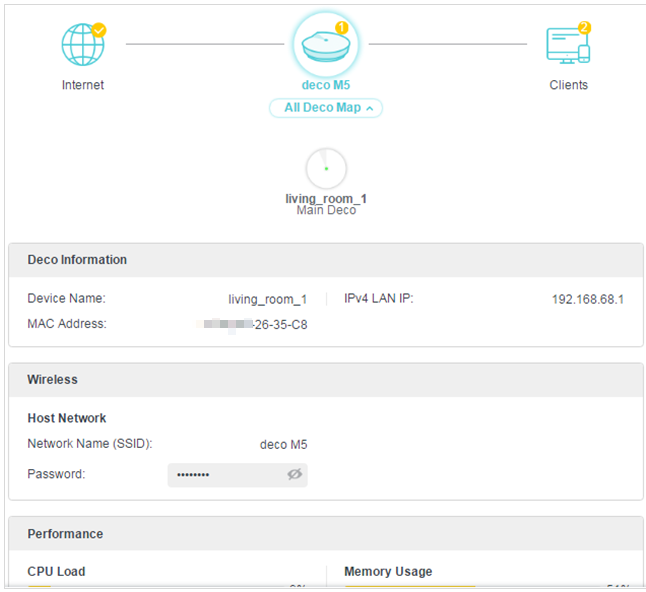646x592 pixels.
Task: Click the Host Network heading
Action: (67, 418)
